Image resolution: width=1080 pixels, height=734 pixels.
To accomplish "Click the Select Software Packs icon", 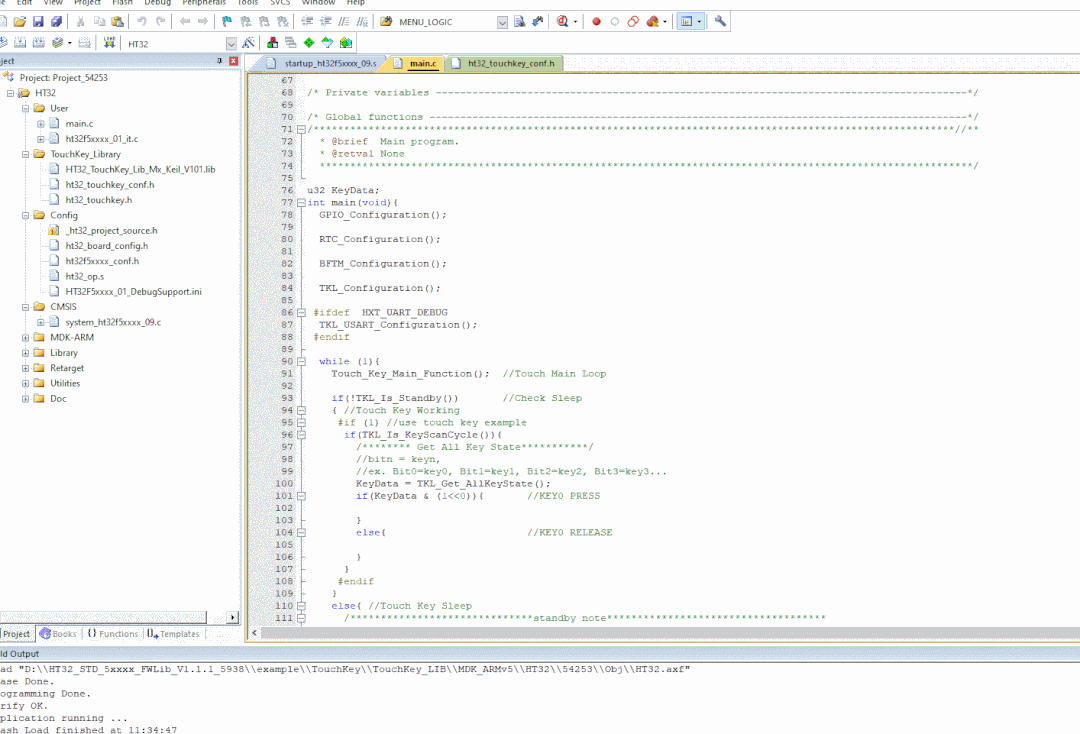I will (327, 43).
